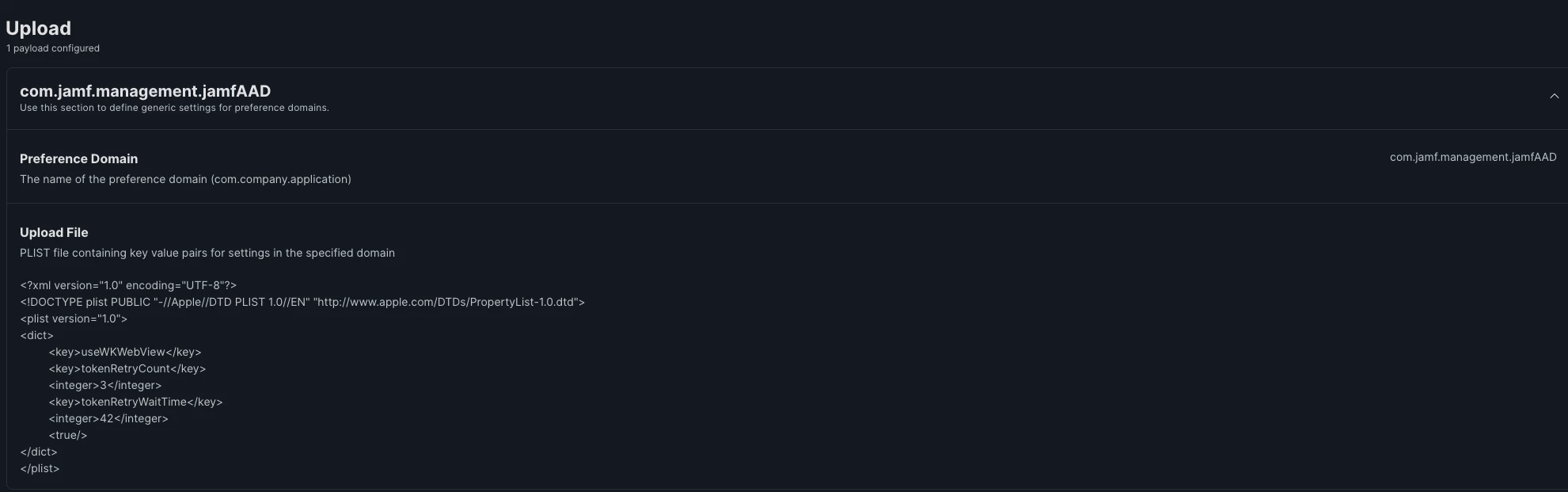
Task: Click the opening dict tag
Action: (36, 335)
